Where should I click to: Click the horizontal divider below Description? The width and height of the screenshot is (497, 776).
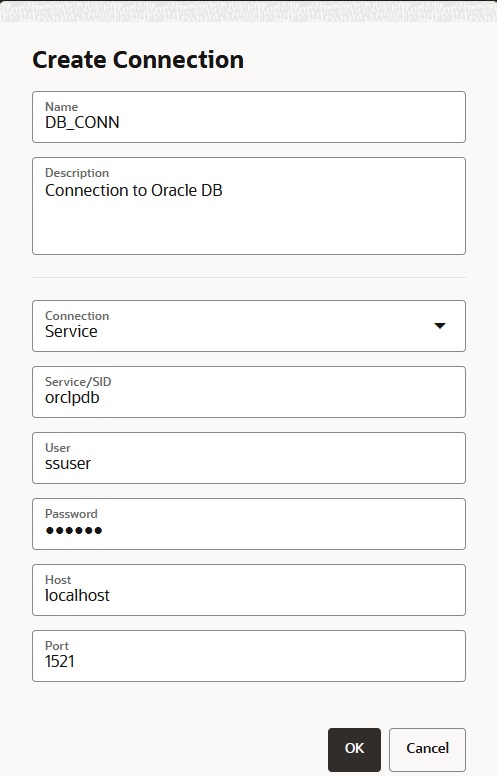[248, 278]
